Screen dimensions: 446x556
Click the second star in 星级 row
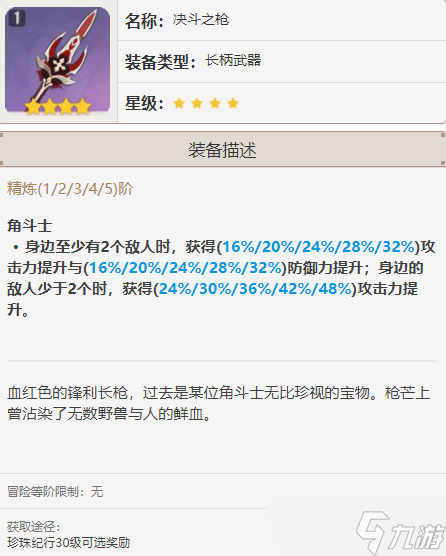(197, 103)
